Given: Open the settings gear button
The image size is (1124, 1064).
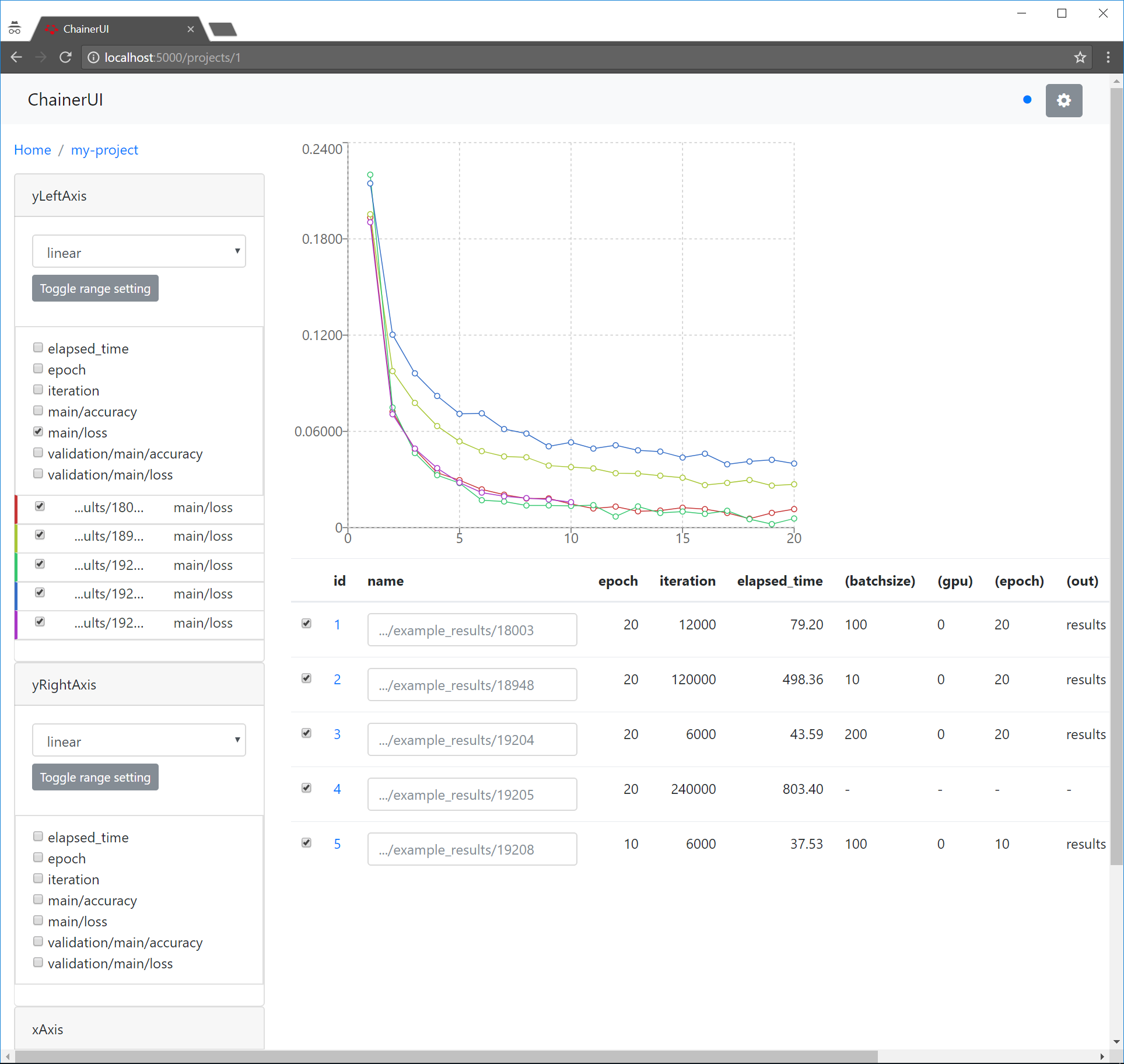Looking at the screenshot, I should (x=1063, y=100).
